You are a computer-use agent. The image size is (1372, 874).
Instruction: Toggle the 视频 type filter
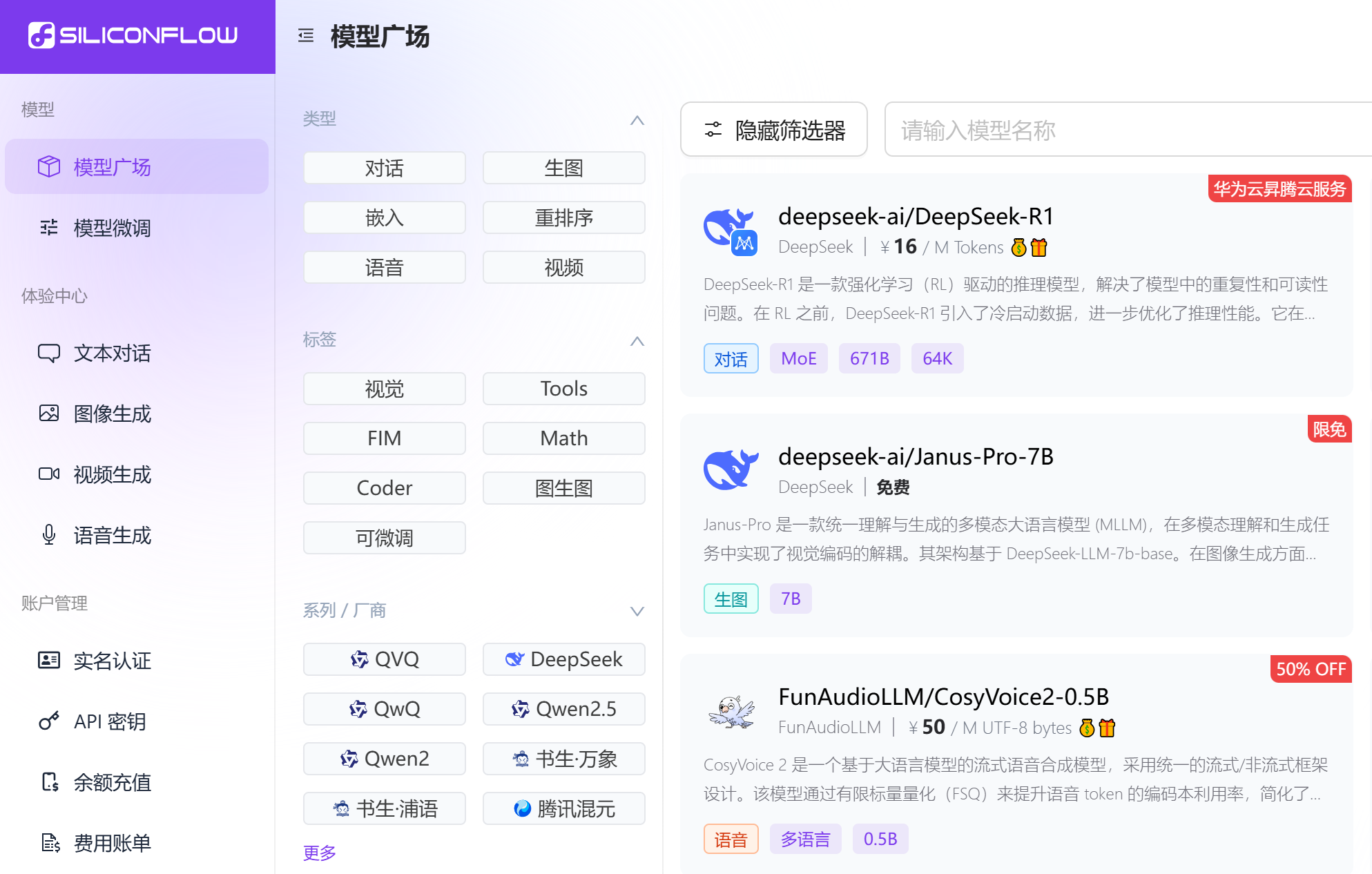[x=564, y=267]
